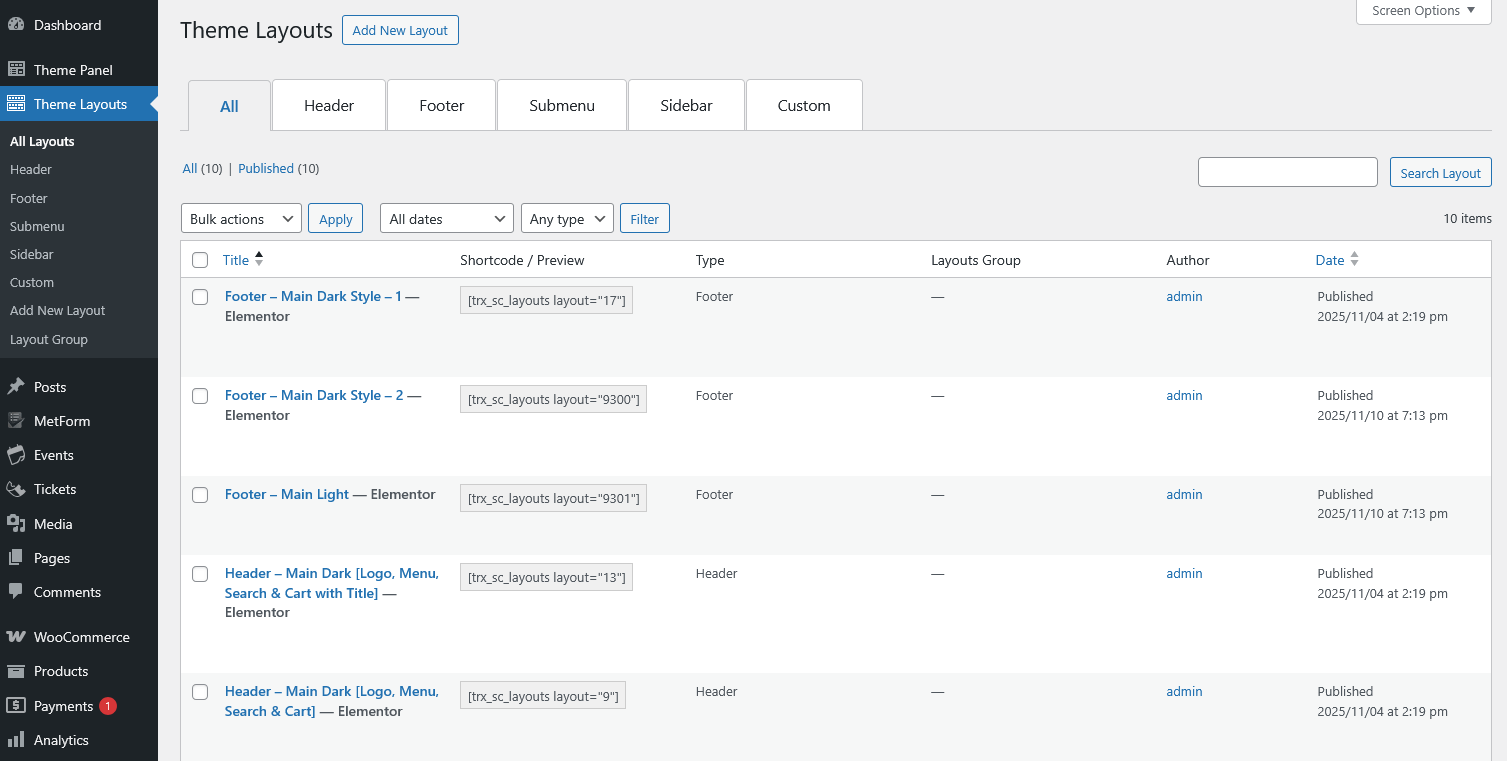Toggle the select-all checkbox in table header
Viewport: 1507px width, 761px height.
tap(200, 260)
